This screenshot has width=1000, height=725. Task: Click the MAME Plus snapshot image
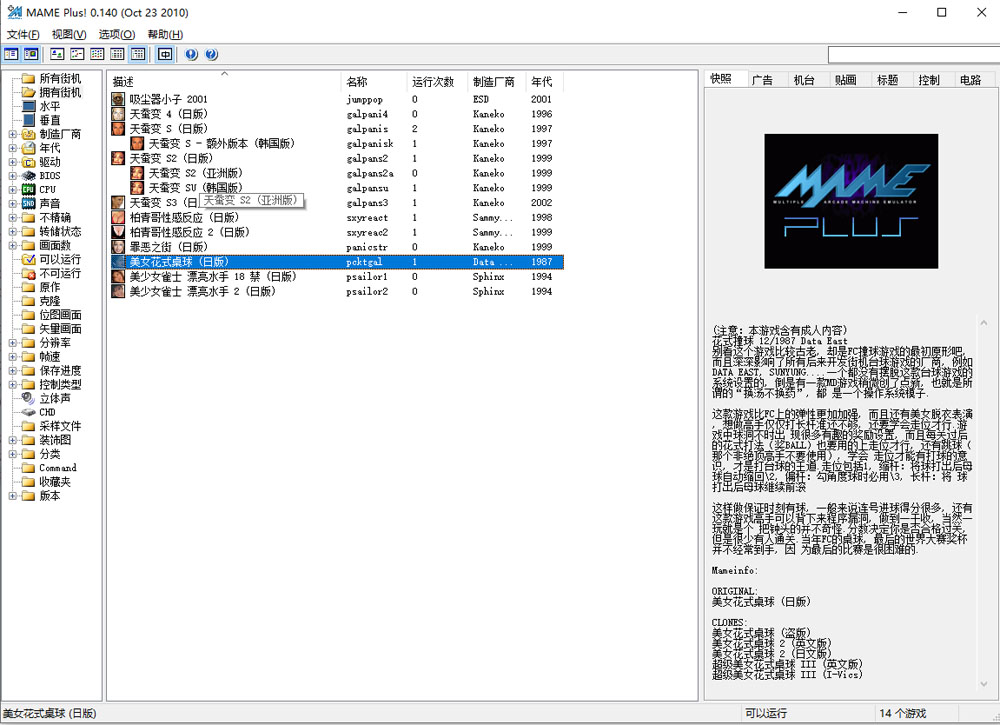(851, 201)
